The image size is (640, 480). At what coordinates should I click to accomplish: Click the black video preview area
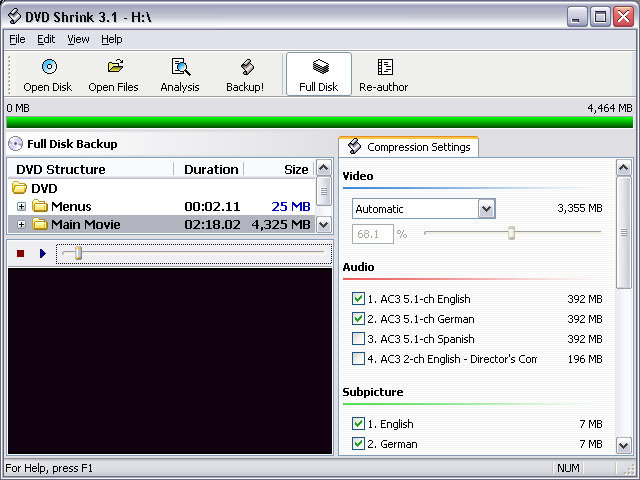coord(170,361)
